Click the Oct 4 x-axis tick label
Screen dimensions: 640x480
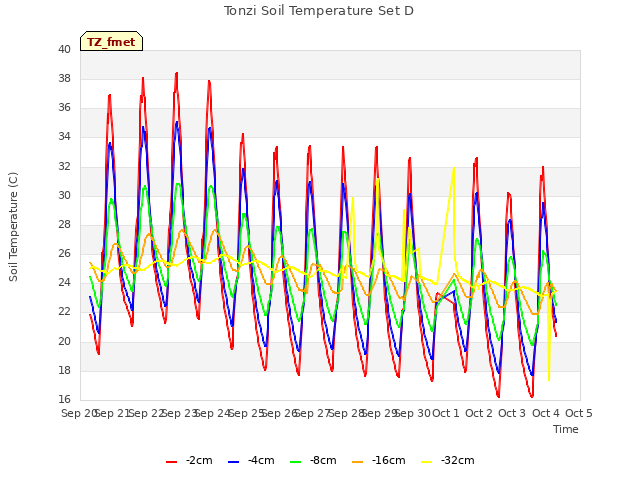click(x=546, y=413)
